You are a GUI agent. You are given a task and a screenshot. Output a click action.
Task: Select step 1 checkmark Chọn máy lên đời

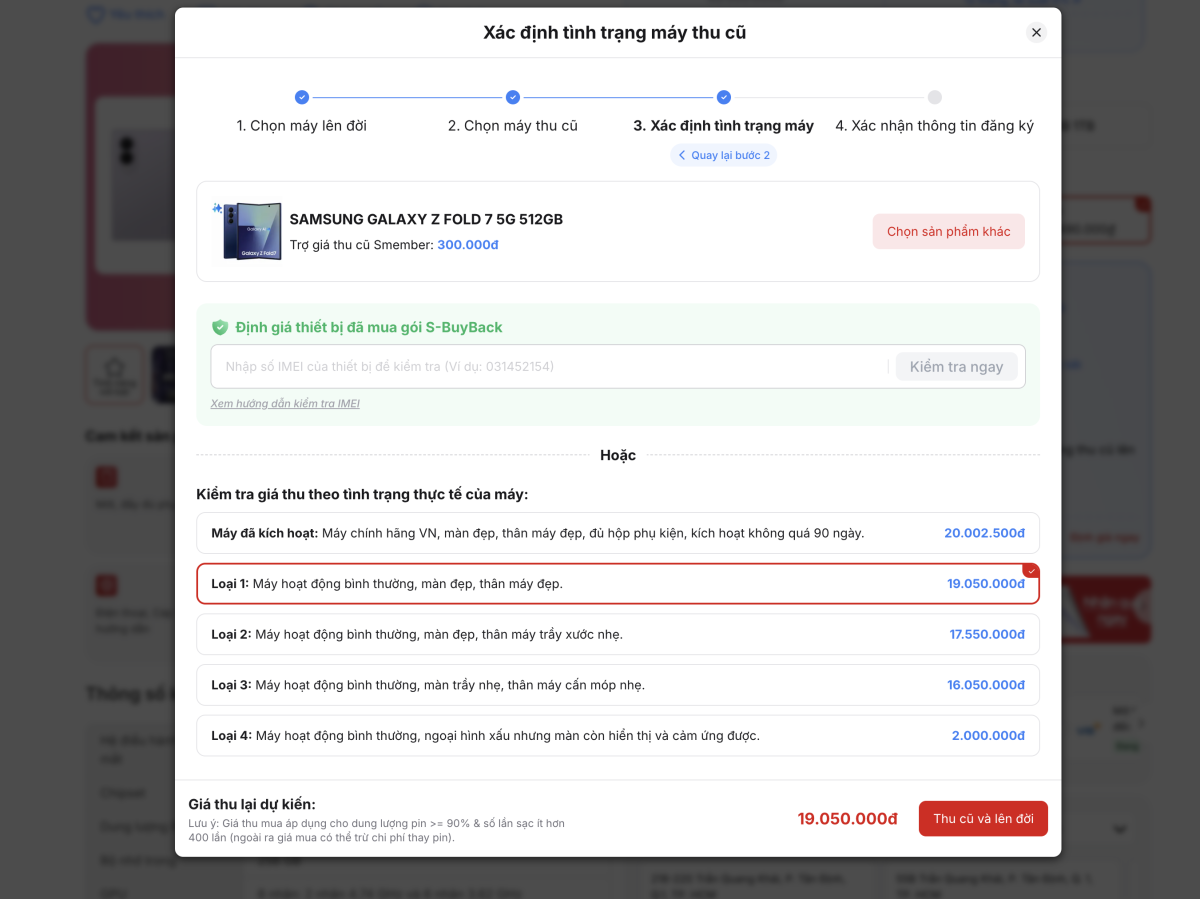(302, 97)
